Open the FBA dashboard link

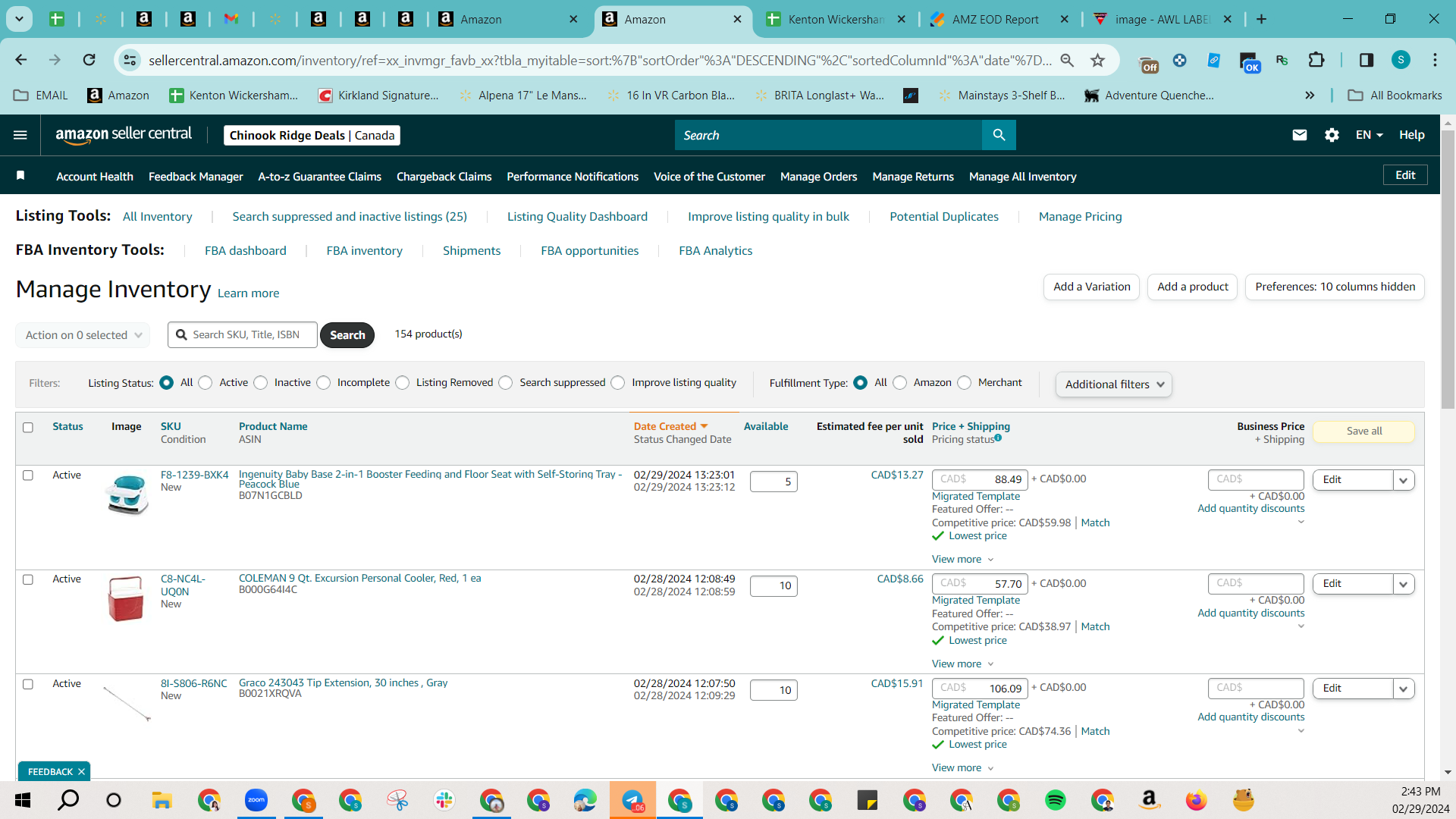(x=246, y=251)
